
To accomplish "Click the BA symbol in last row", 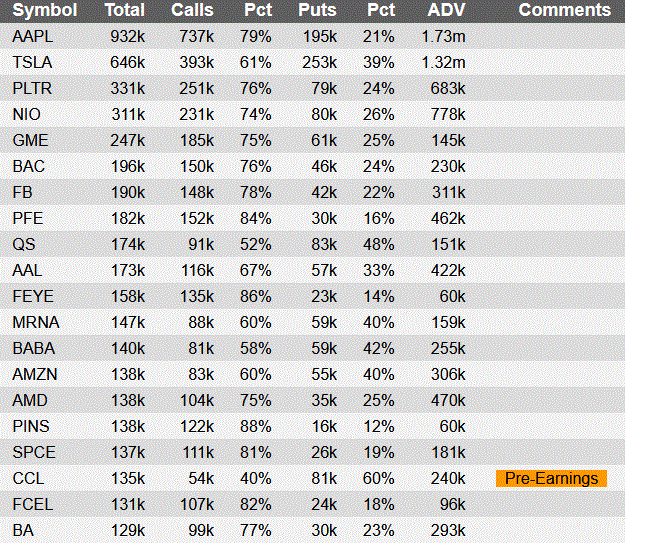I will pyautogui.click(x=23, y=530).
